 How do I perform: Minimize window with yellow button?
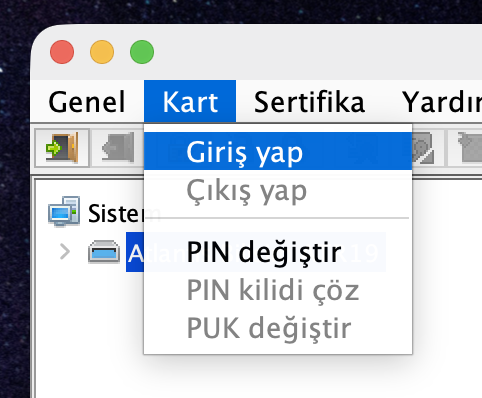tap(102, 52)
